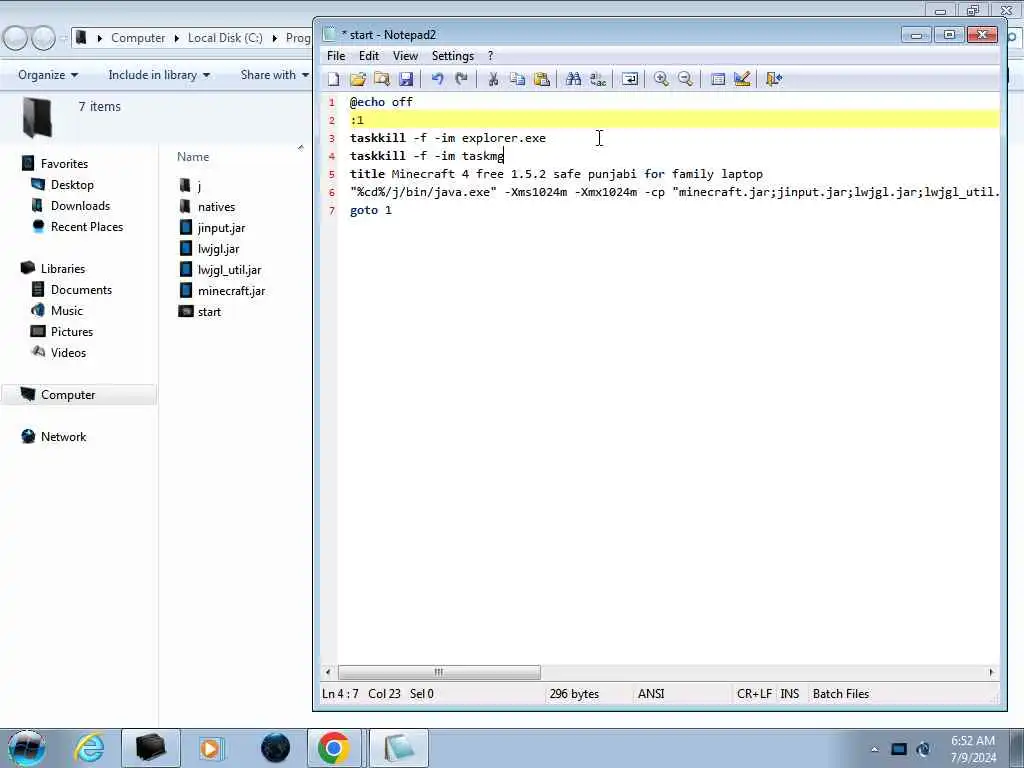Screen dimensions: 1024x768
Task: Click the ANSI encoding status bar field
Action: tap(650, 694)
